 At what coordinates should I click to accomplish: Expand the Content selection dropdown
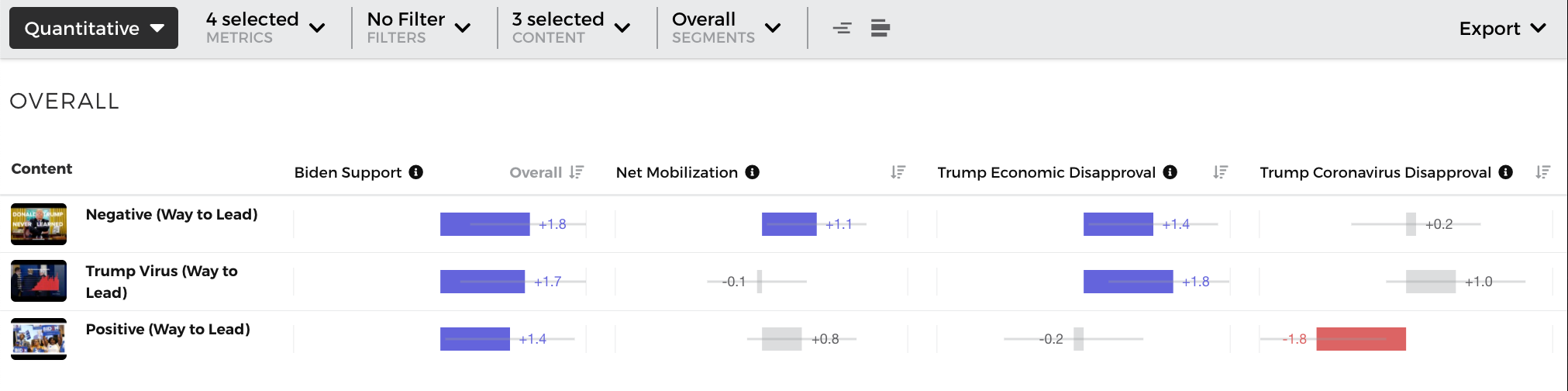[x=570, y=29]
